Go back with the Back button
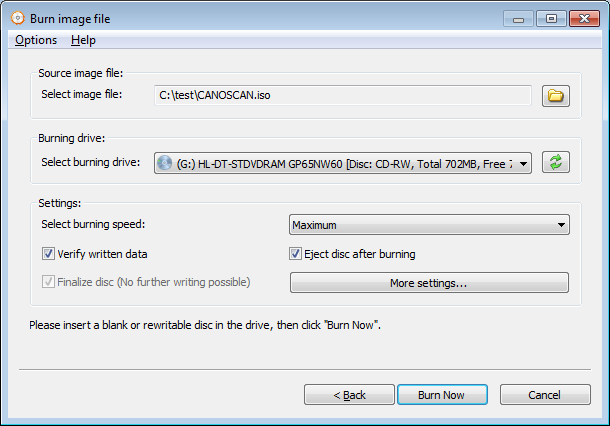The height and width of the screenshot is (426, 610). click(349, 395)
